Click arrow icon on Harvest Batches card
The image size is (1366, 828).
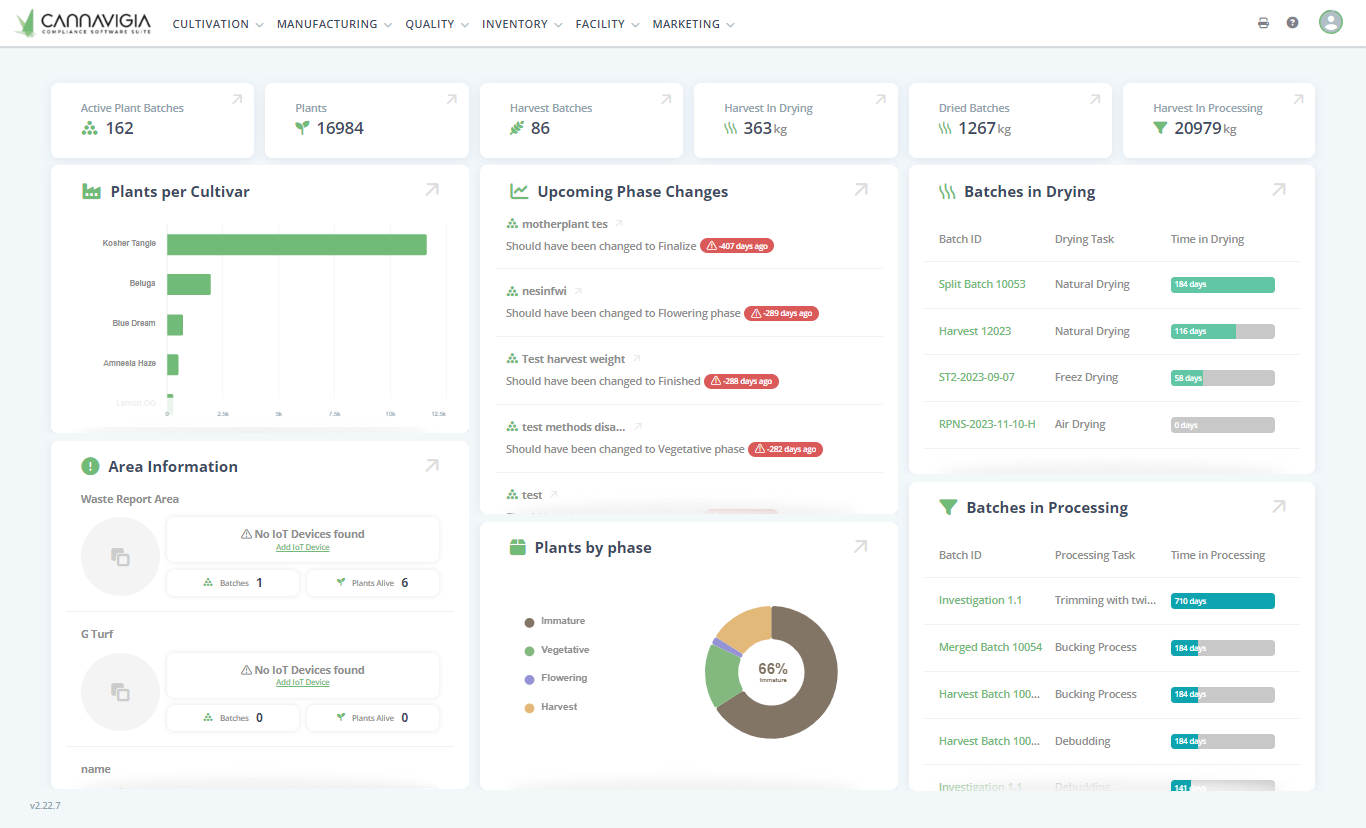coord(666,99)
